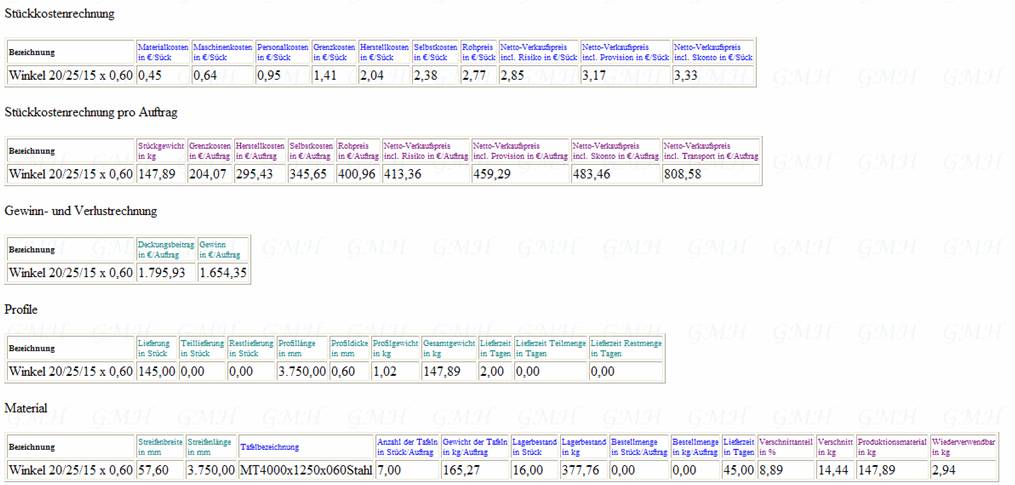Click Gewicht der Tafeln value 165,27

coord(460,470)
